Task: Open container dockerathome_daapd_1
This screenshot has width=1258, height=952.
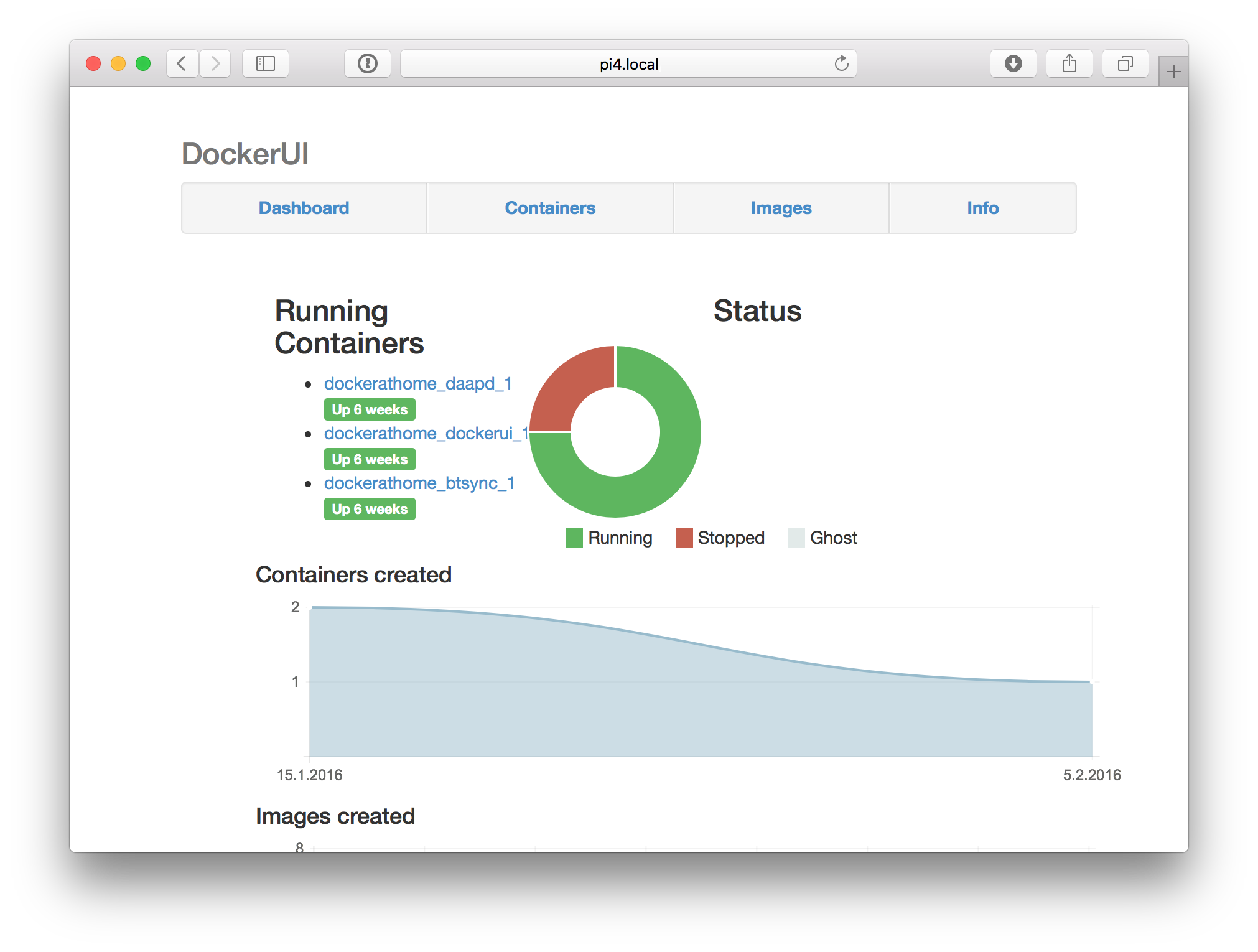Action: [417, 383]
